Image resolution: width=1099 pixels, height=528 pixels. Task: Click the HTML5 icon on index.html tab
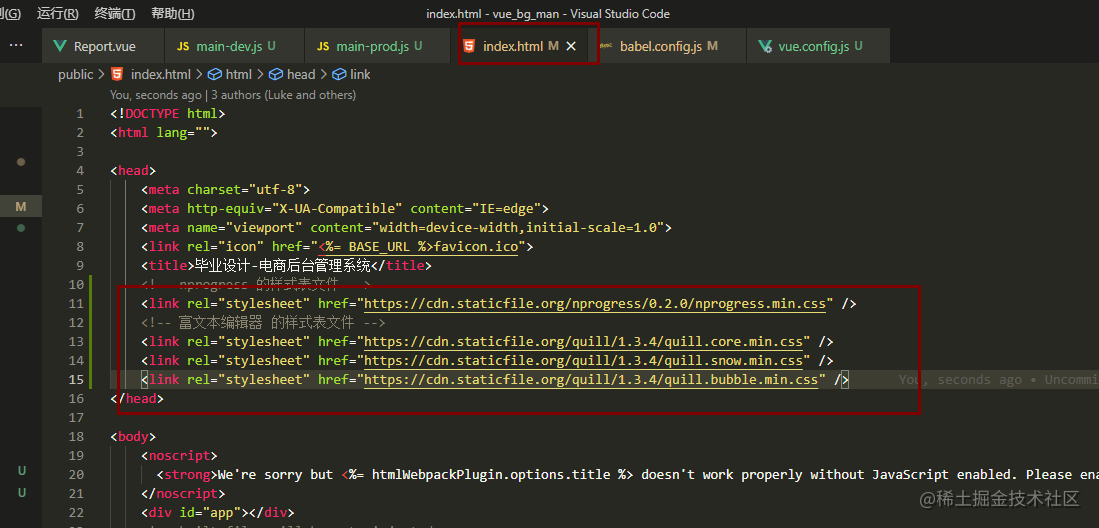tap(468, 46)
